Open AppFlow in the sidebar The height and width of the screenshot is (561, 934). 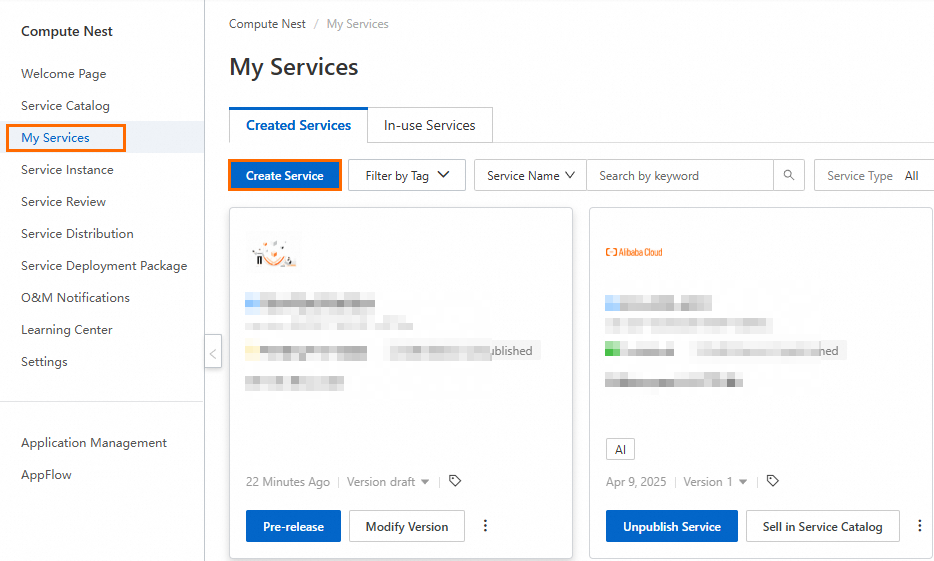click(x=46, y=475)
